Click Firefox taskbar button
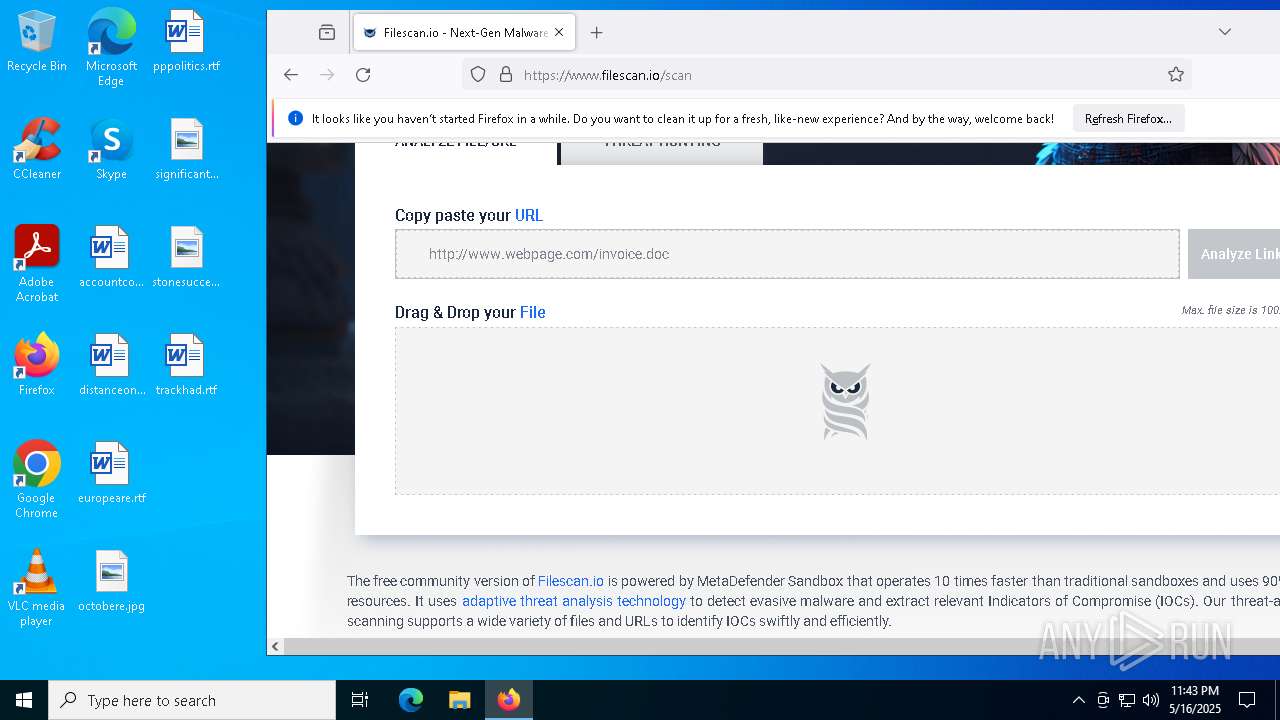1280x720 pixels. coord(509,700)
